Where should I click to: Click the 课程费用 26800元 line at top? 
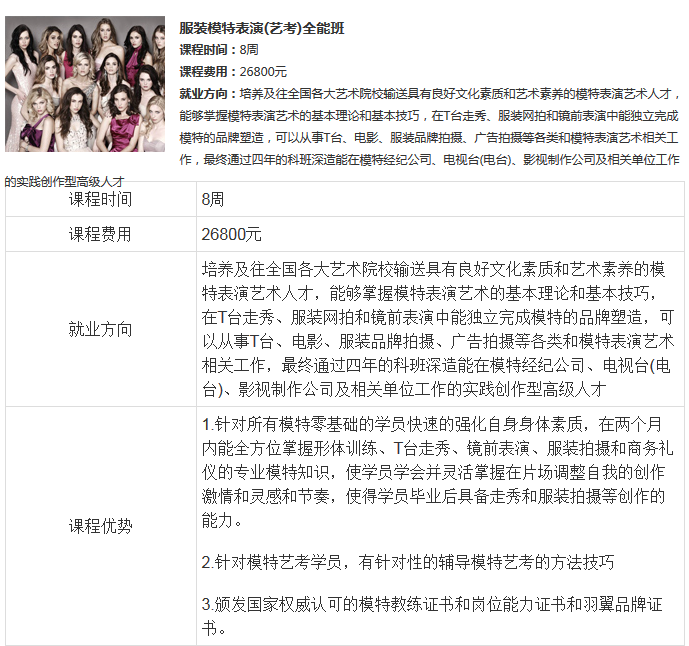click(x=233, y=71)
